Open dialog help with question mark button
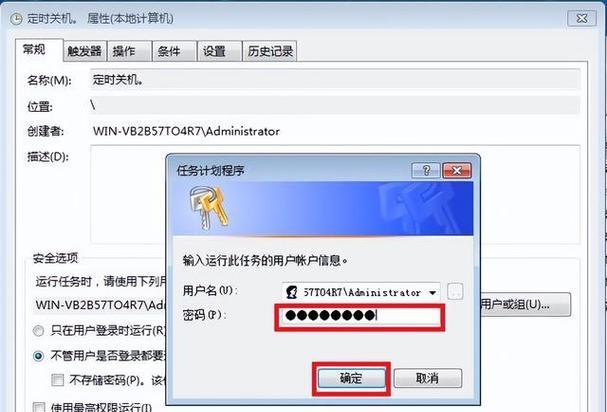Screen dimensions: 607x412 point(426,170)
